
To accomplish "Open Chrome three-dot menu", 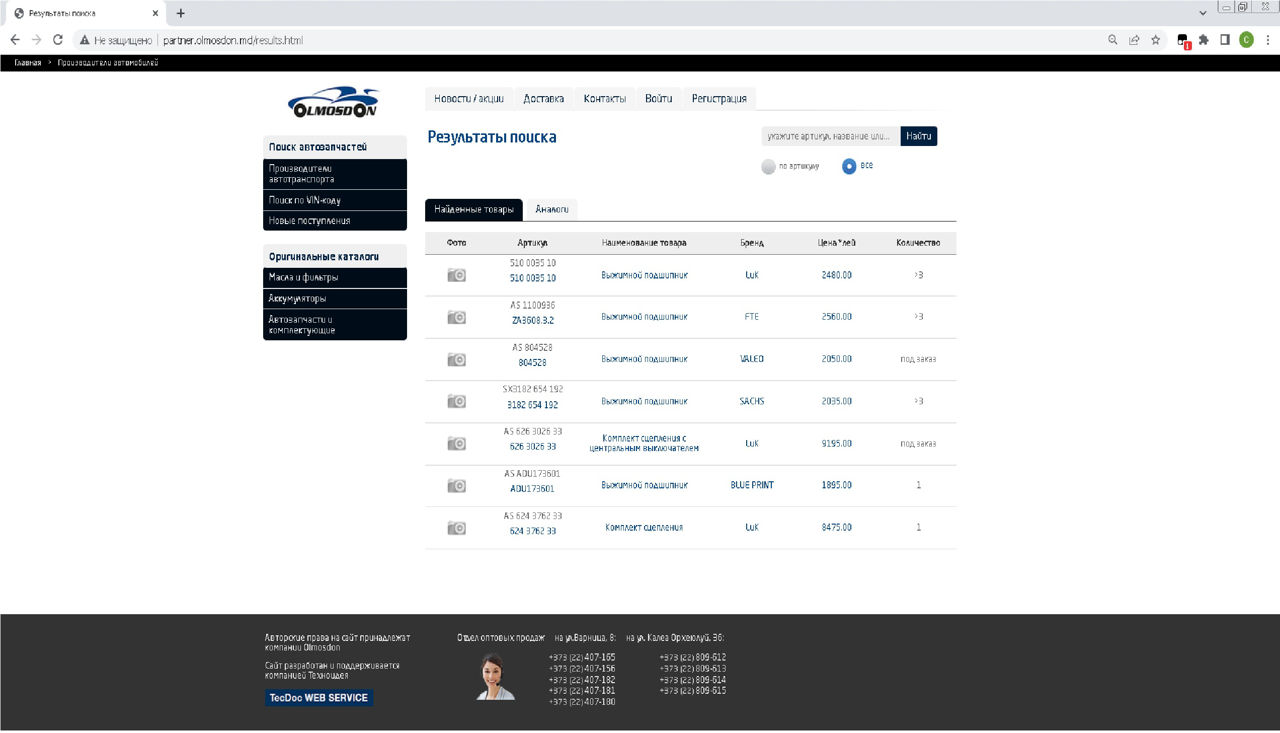I will click(x=1267, y=40).
